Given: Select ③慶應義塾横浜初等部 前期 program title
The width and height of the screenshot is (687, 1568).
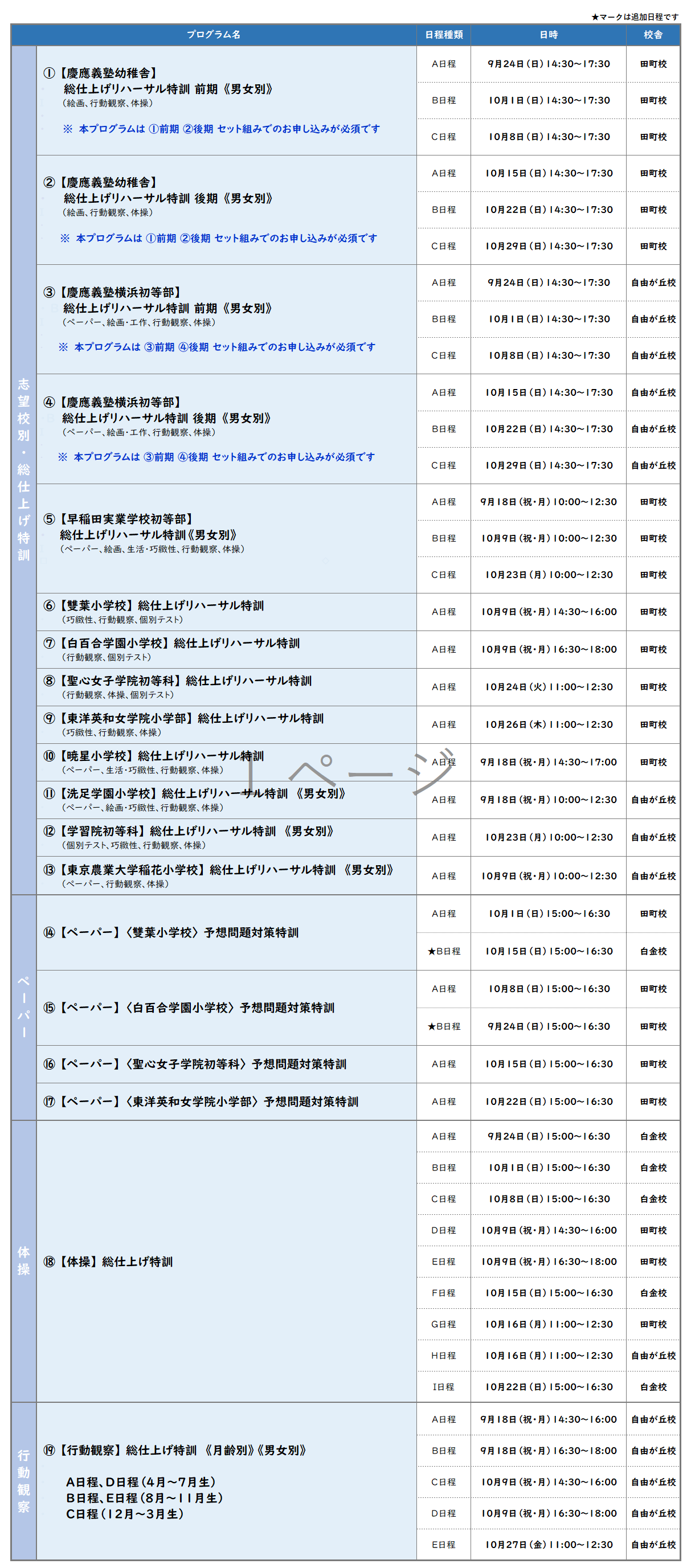Looking at the screenshot, I should click(x=158, y=300).
